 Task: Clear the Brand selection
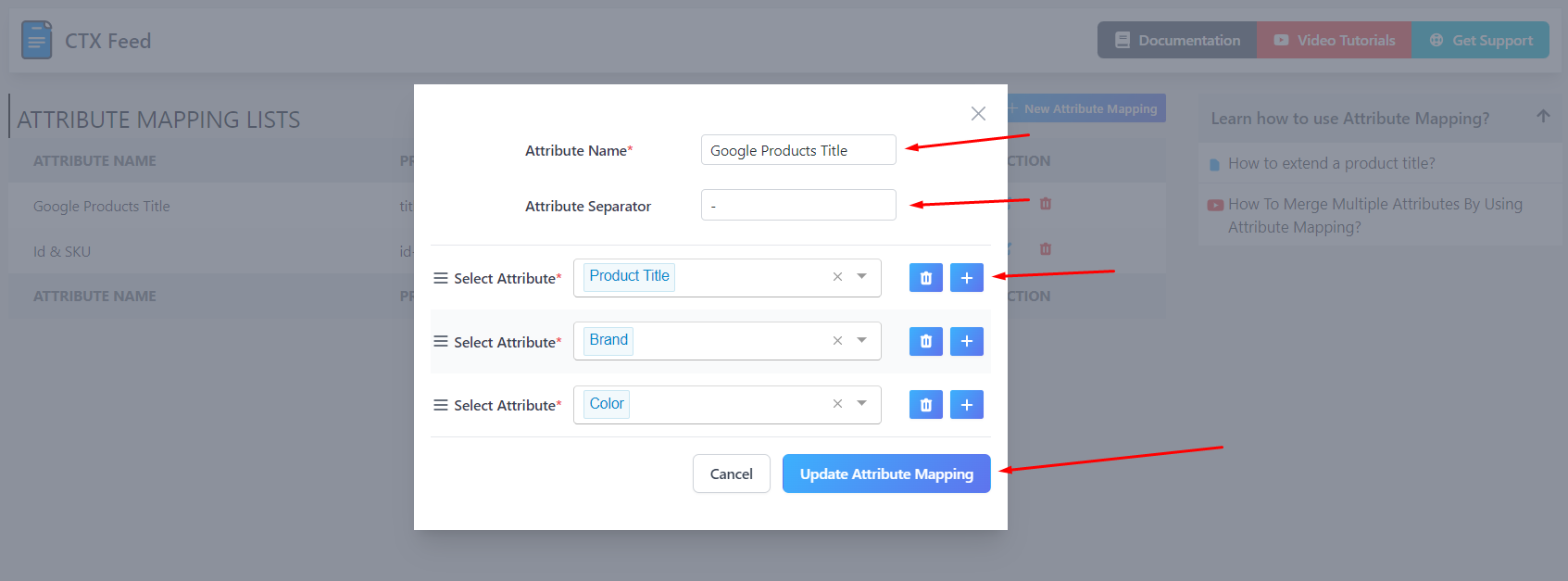point(837,341)
